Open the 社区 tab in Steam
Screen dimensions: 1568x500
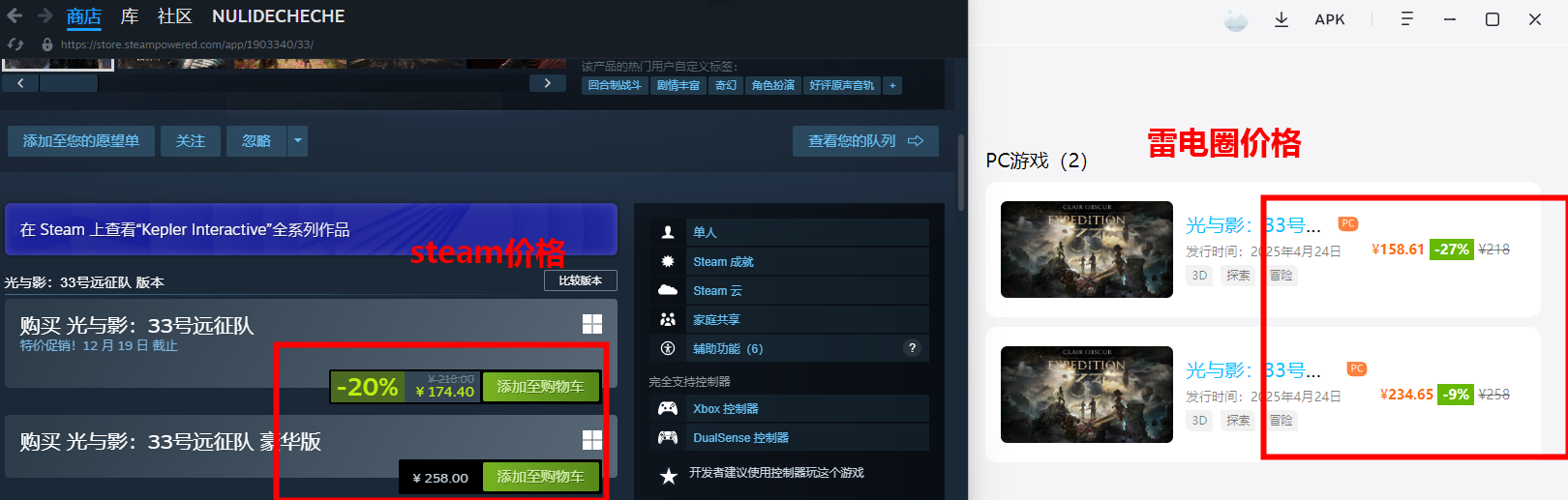click(x=175, y=16)
